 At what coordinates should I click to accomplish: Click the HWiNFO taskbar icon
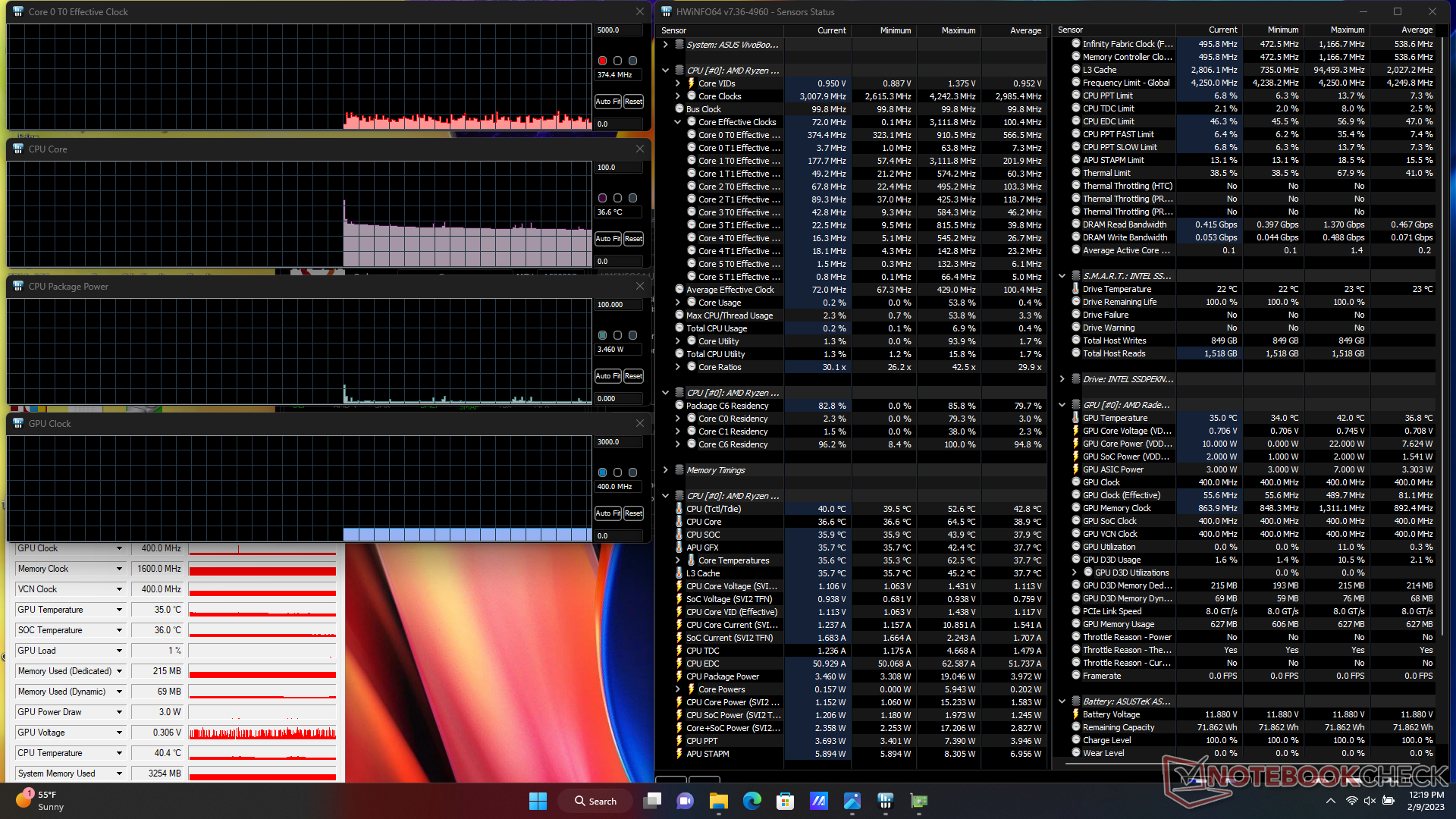885,801
